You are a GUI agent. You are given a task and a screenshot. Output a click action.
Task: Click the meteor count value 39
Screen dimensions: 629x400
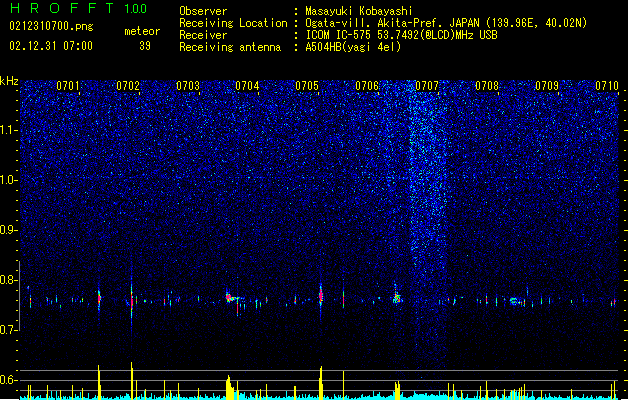pos(145,46)
